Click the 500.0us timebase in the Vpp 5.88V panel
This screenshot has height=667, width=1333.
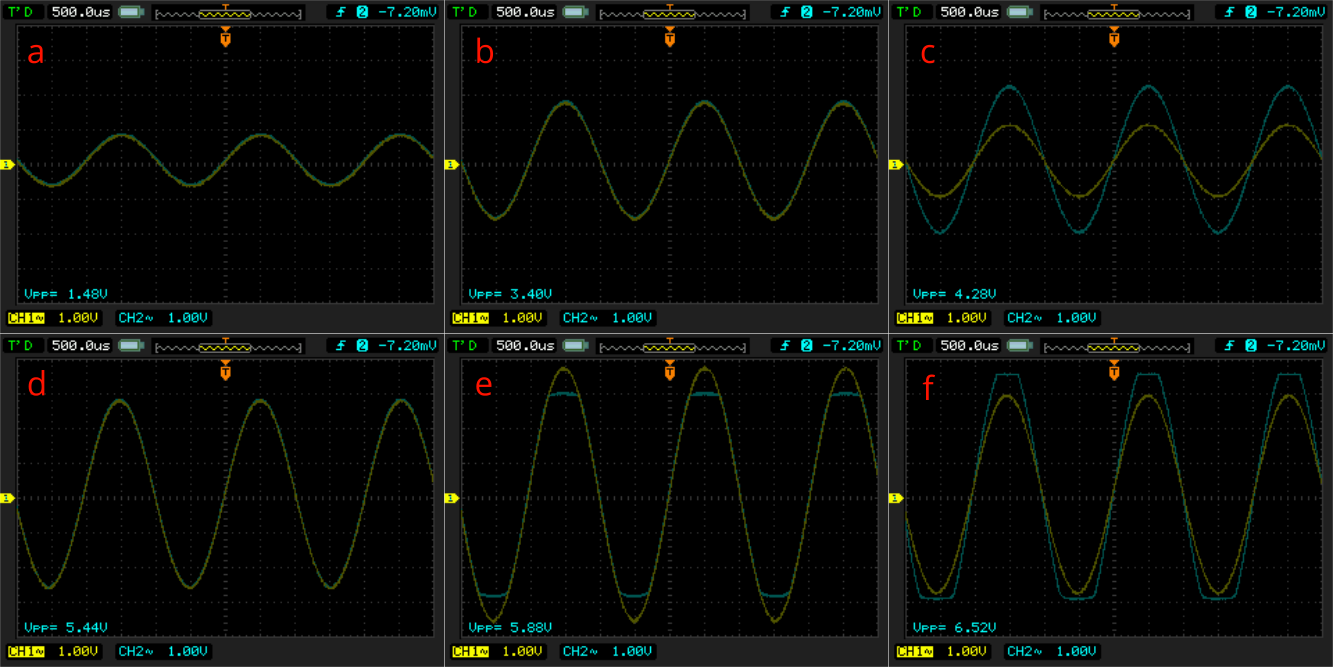tap(525, 346)
